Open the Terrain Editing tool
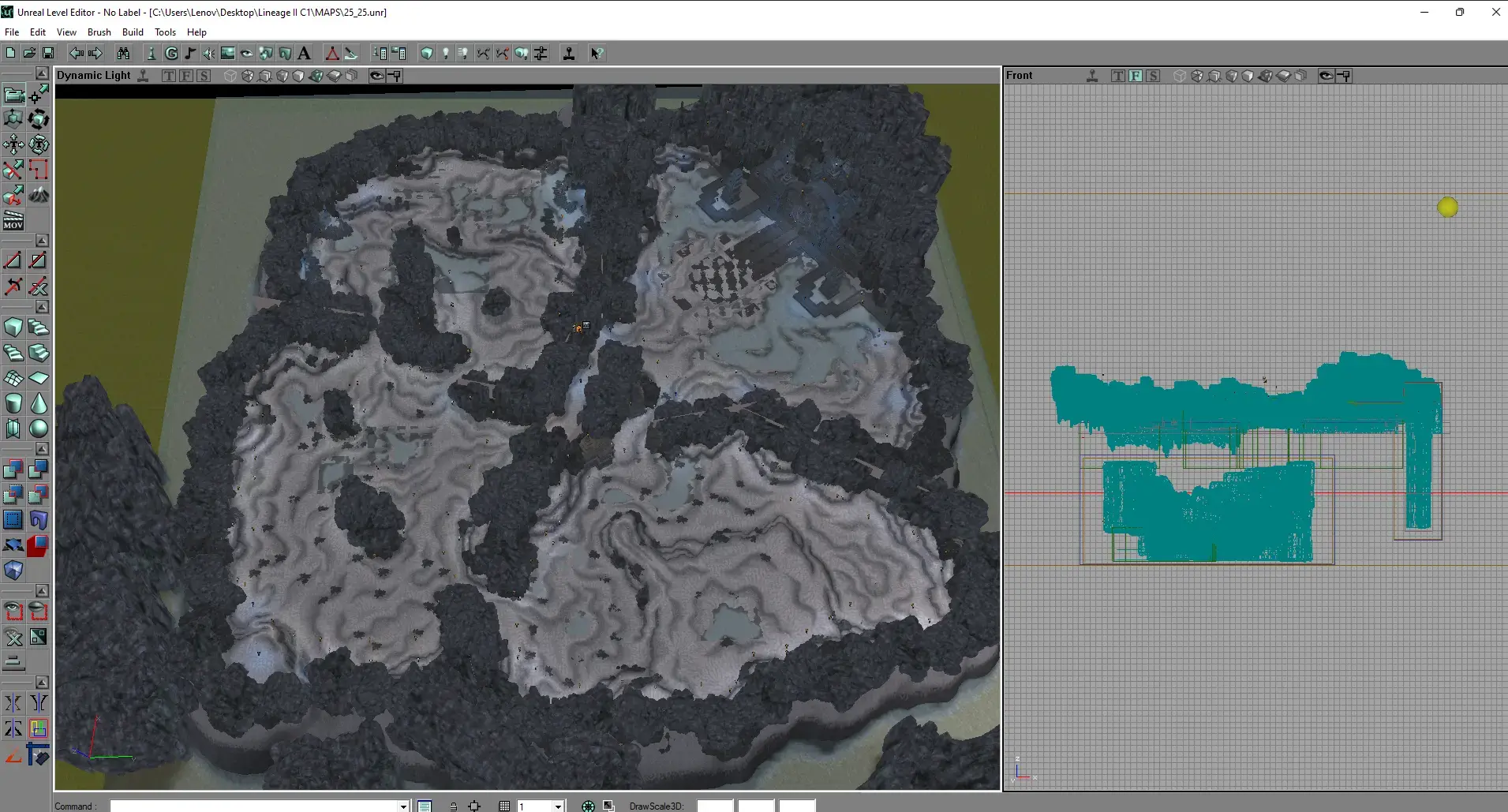 click(39, 196)
